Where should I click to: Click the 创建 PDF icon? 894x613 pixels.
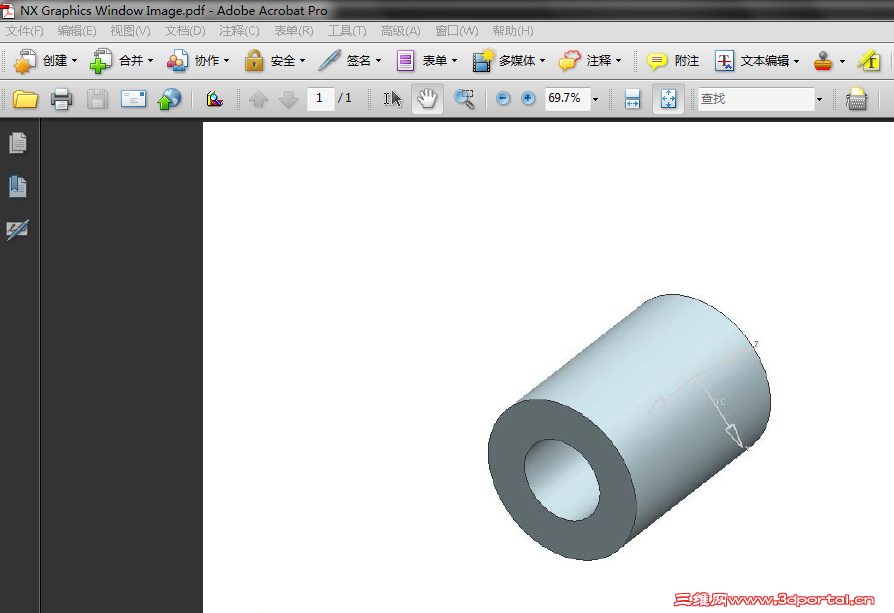24,61
